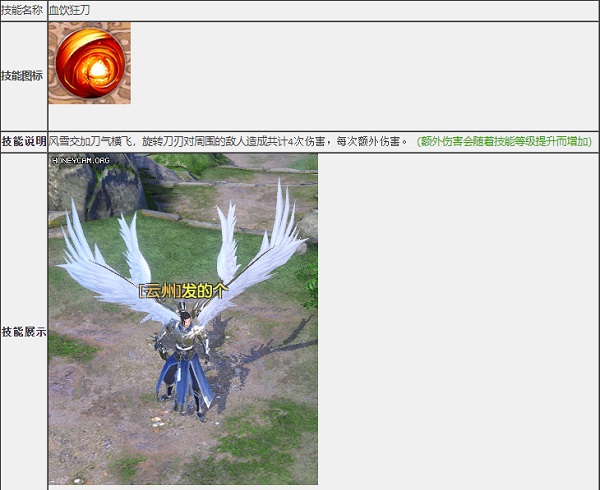Click the 血饮狂刀 skill icon image

click(x=90, y=63)
